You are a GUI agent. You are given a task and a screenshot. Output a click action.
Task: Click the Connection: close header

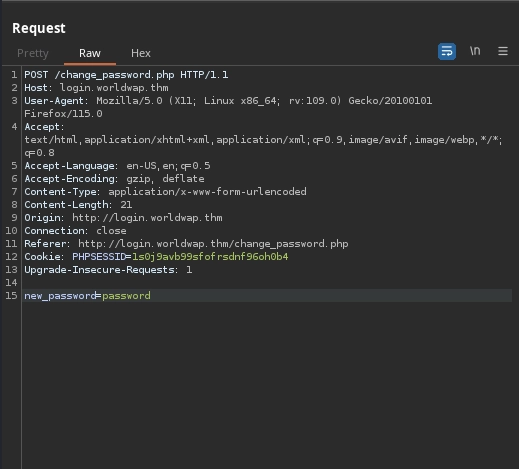(x=75, y=231)
